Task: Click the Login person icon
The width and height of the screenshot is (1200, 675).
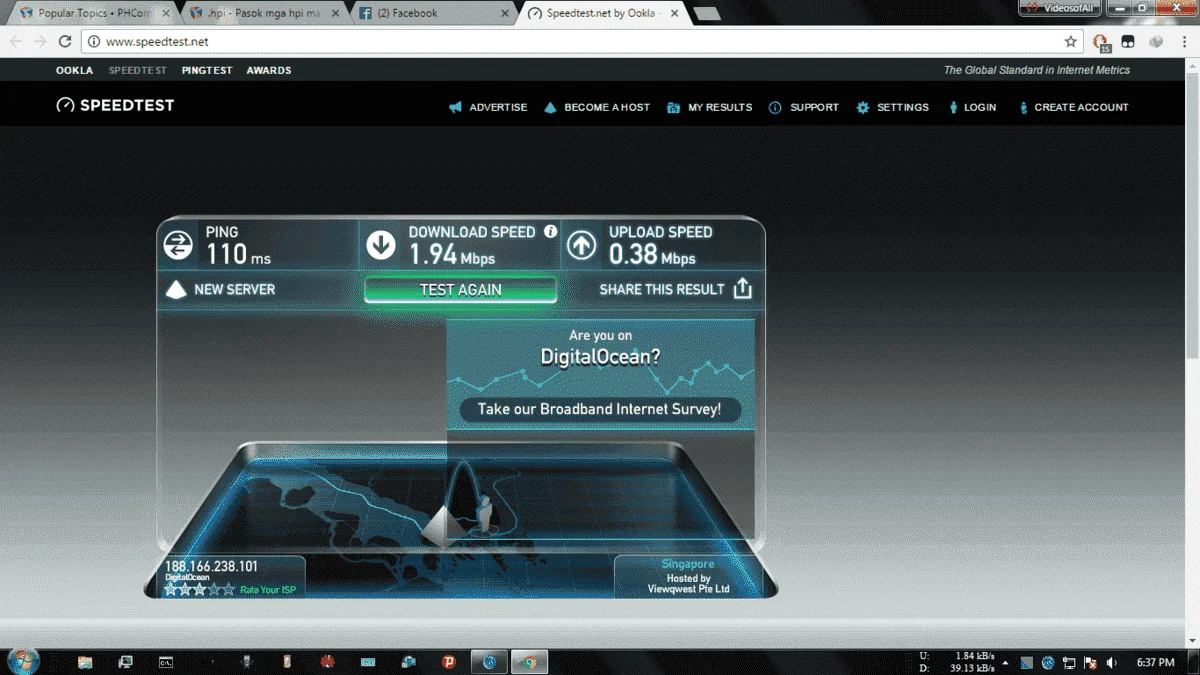Action: pos(951,107)
